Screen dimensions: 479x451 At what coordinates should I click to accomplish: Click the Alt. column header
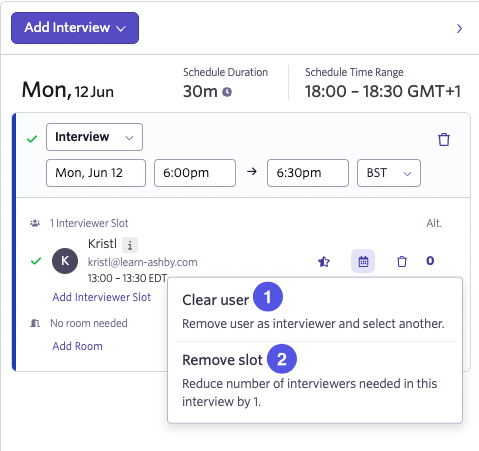[x=434, y=223]
